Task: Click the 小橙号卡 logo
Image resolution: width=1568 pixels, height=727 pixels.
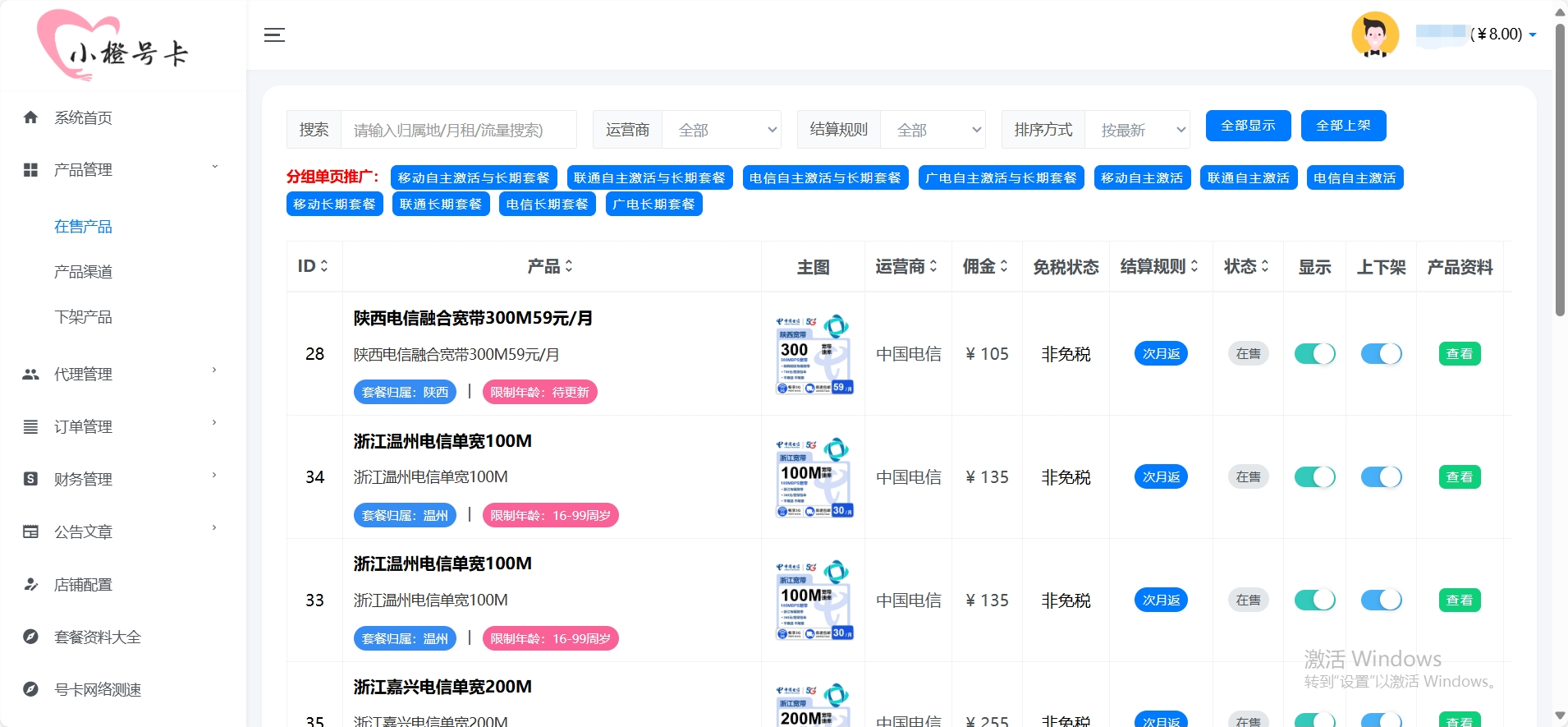Action: tap(113, 45)
